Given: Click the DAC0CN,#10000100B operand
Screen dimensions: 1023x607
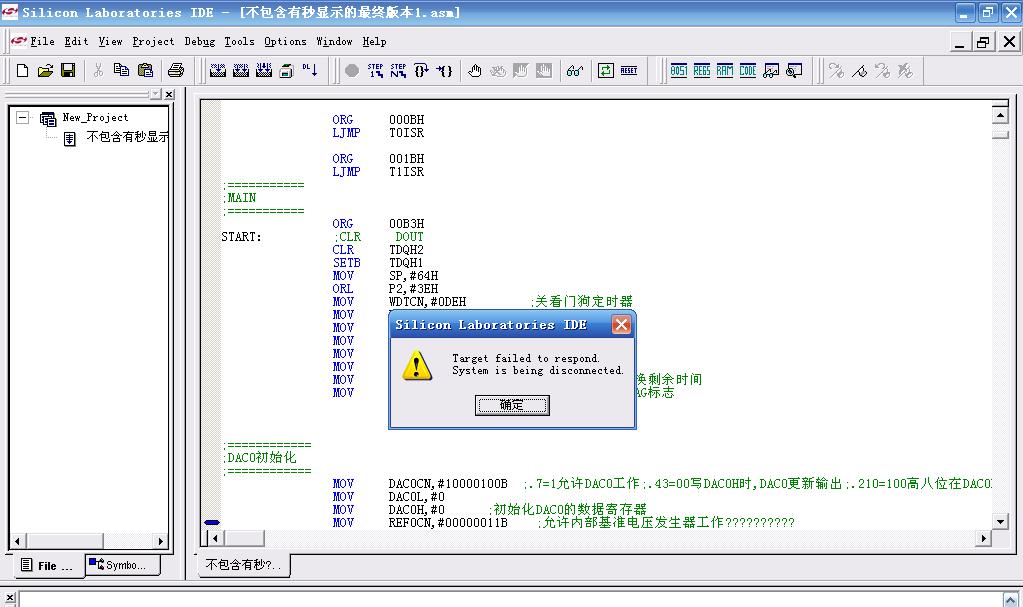Looking at the screenshot, I should click(x=448, y=484).
